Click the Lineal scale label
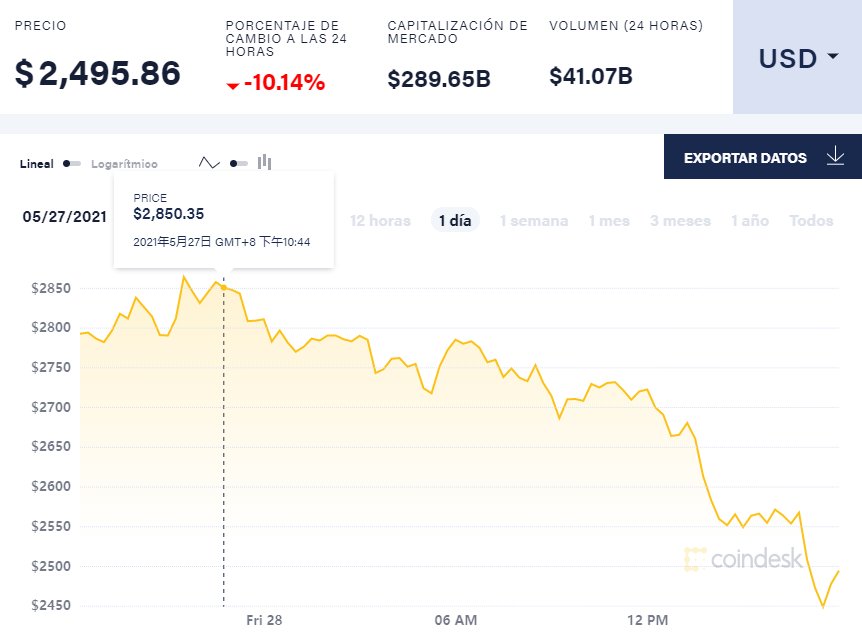Screen dimensions: 862x638 [37, 164]
